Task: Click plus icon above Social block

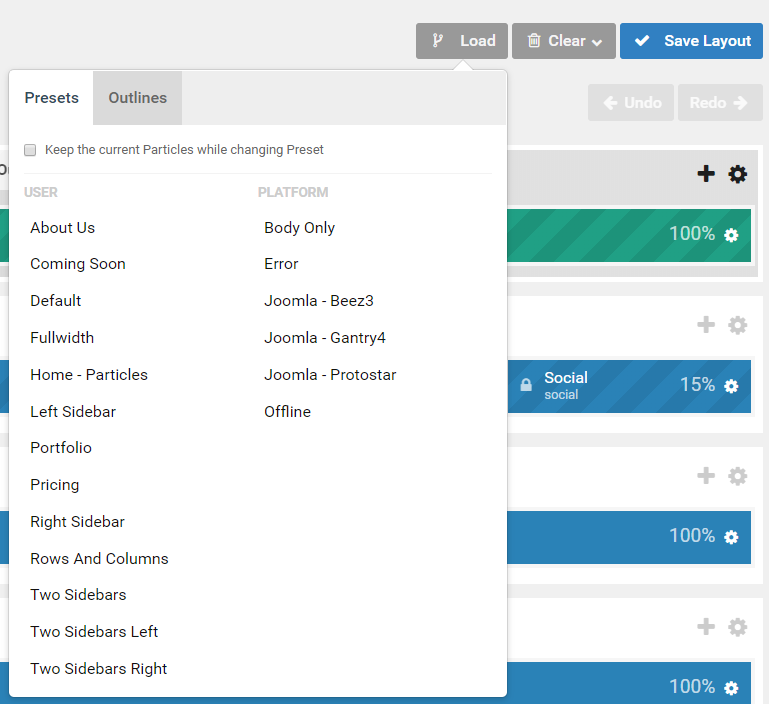Action: point(706,325)
